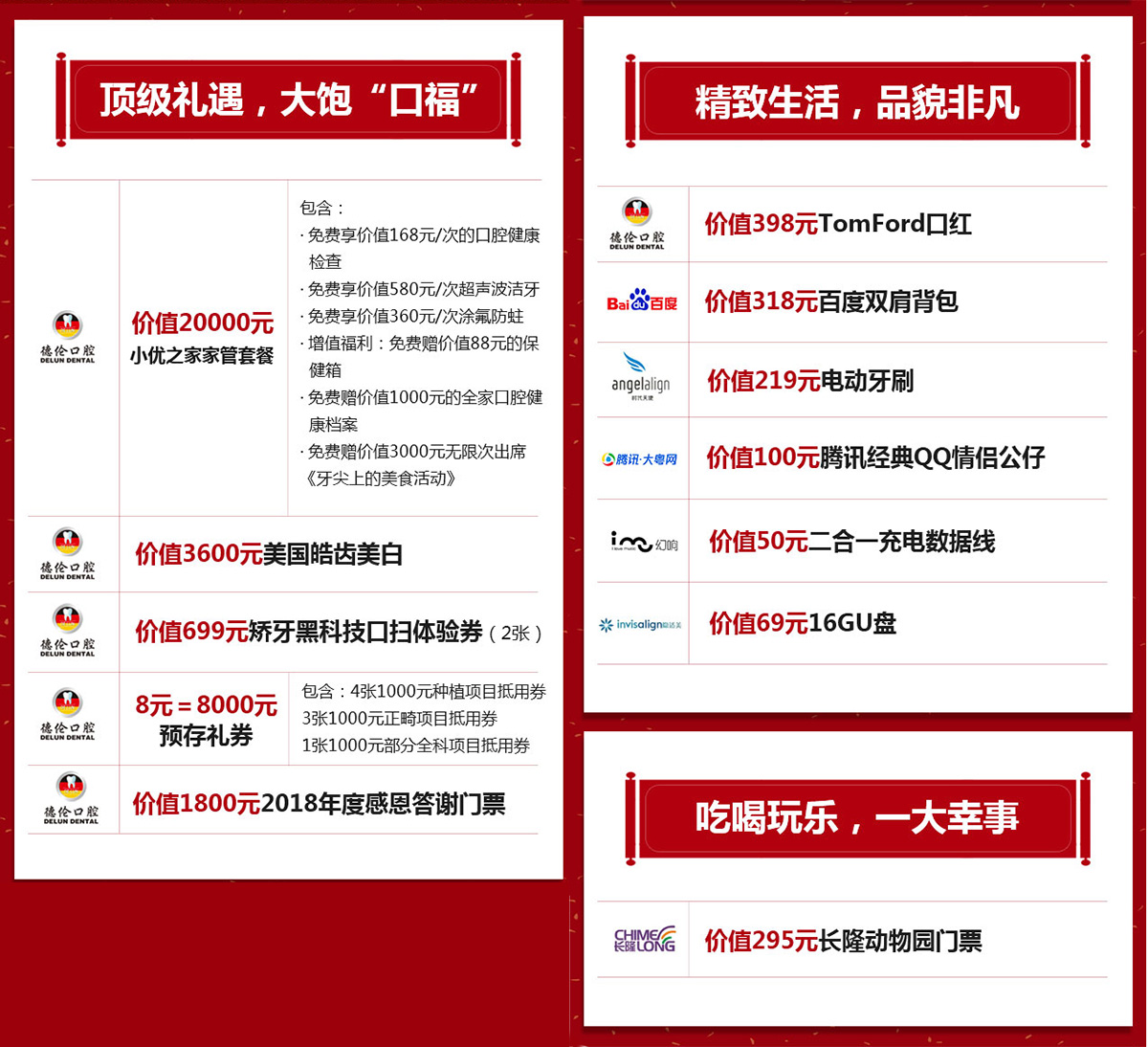Click 价值318元百度双肩背包 text
Image resolution: width=1148 pixels, height=1047 pixels.
tap(831, 301)
